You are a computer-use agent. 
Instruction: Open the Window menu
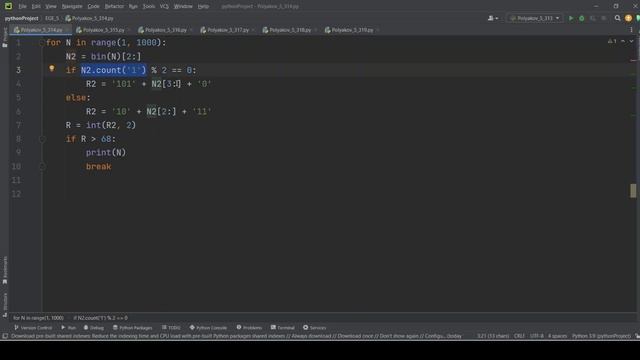183,6
